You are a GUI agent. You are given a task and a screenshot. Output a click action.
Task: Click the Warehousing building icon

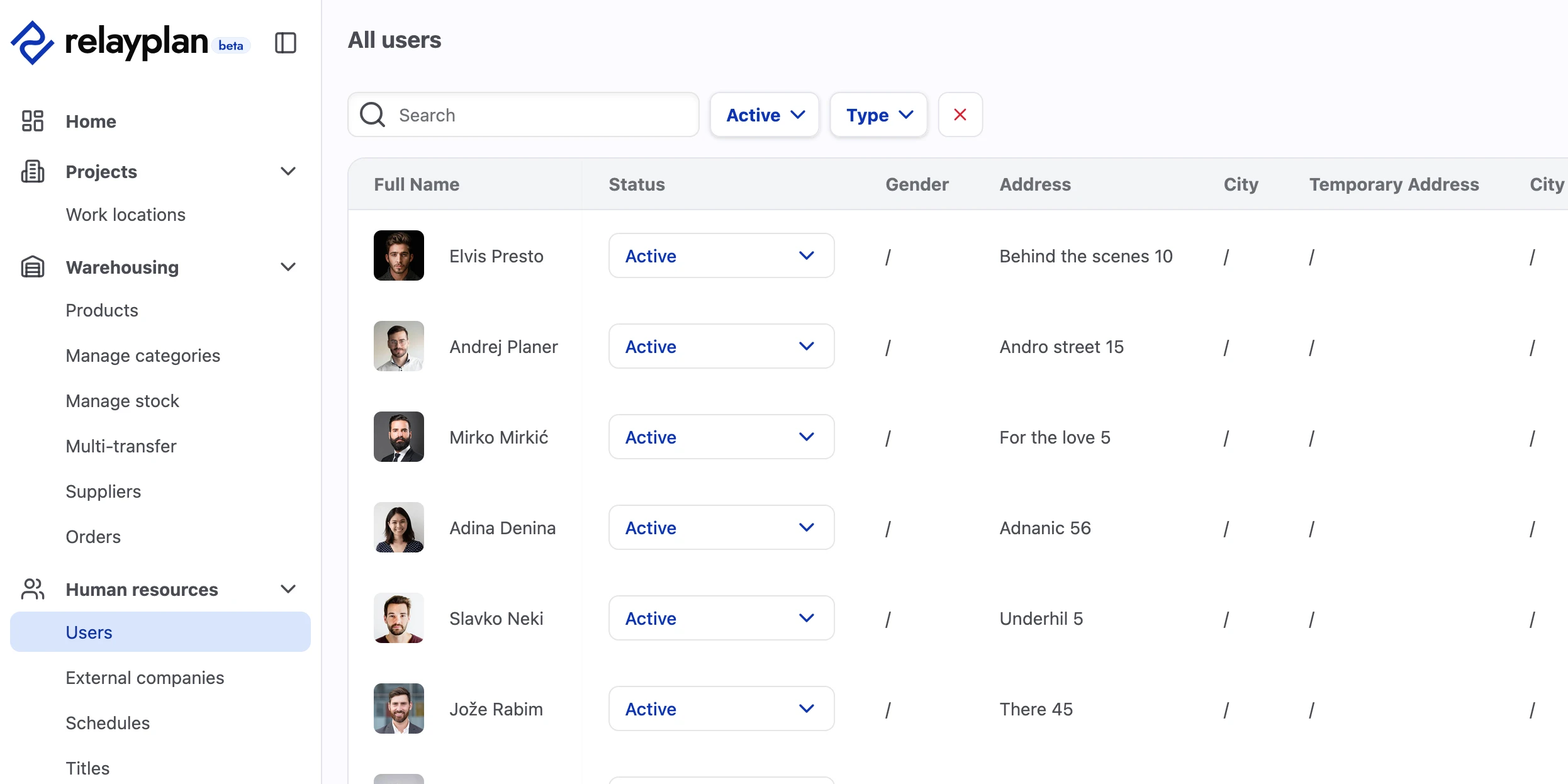click(33, 267)
